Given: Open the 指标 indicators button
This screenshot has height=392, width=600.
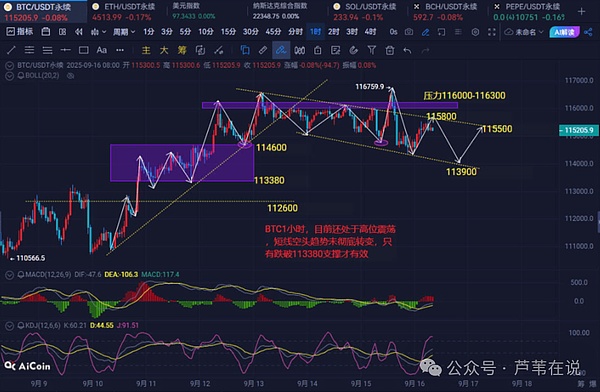Looking at the screenshot, I should pyautogui.click(x=20, y=32).
